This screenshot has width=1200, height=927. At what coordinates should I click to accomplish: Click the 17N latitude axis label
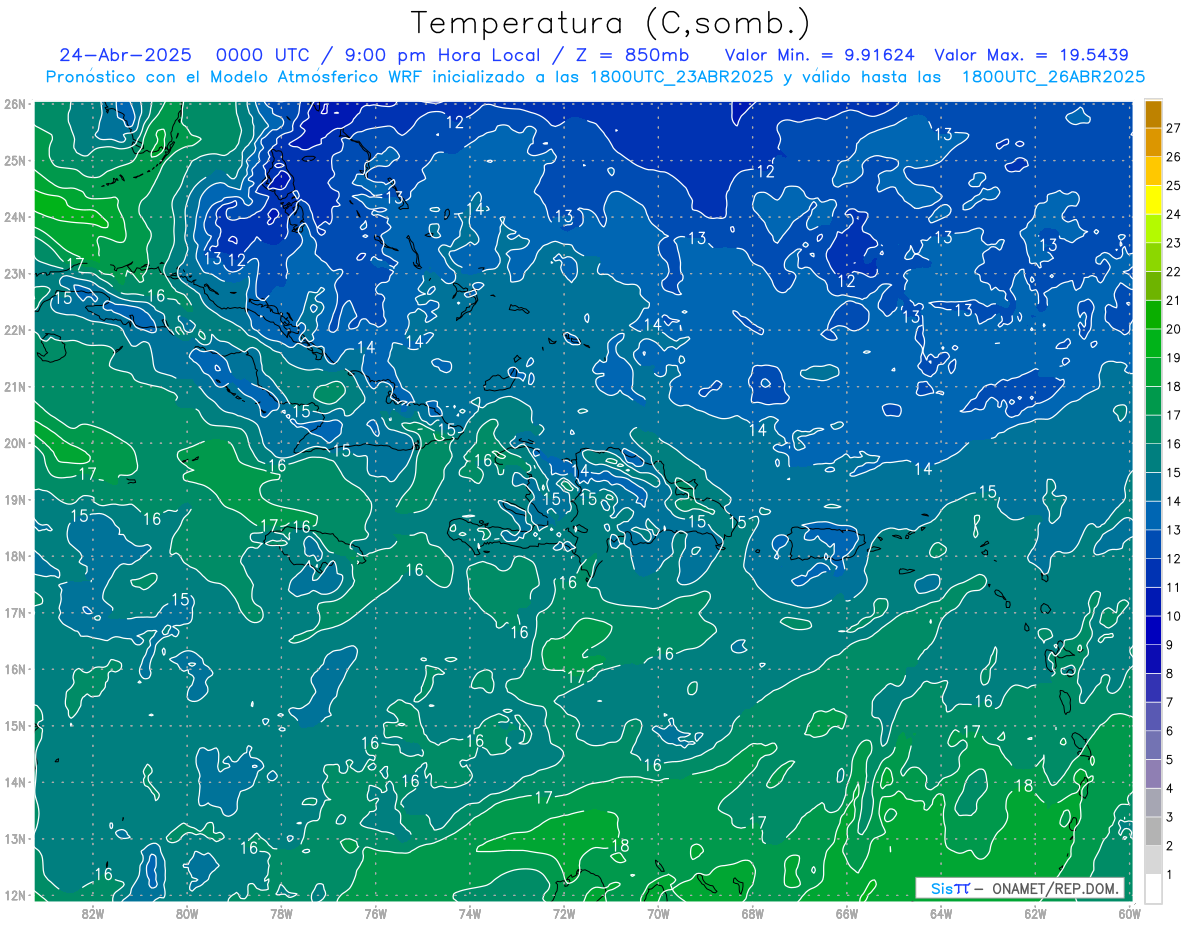[x=14, y=612]
